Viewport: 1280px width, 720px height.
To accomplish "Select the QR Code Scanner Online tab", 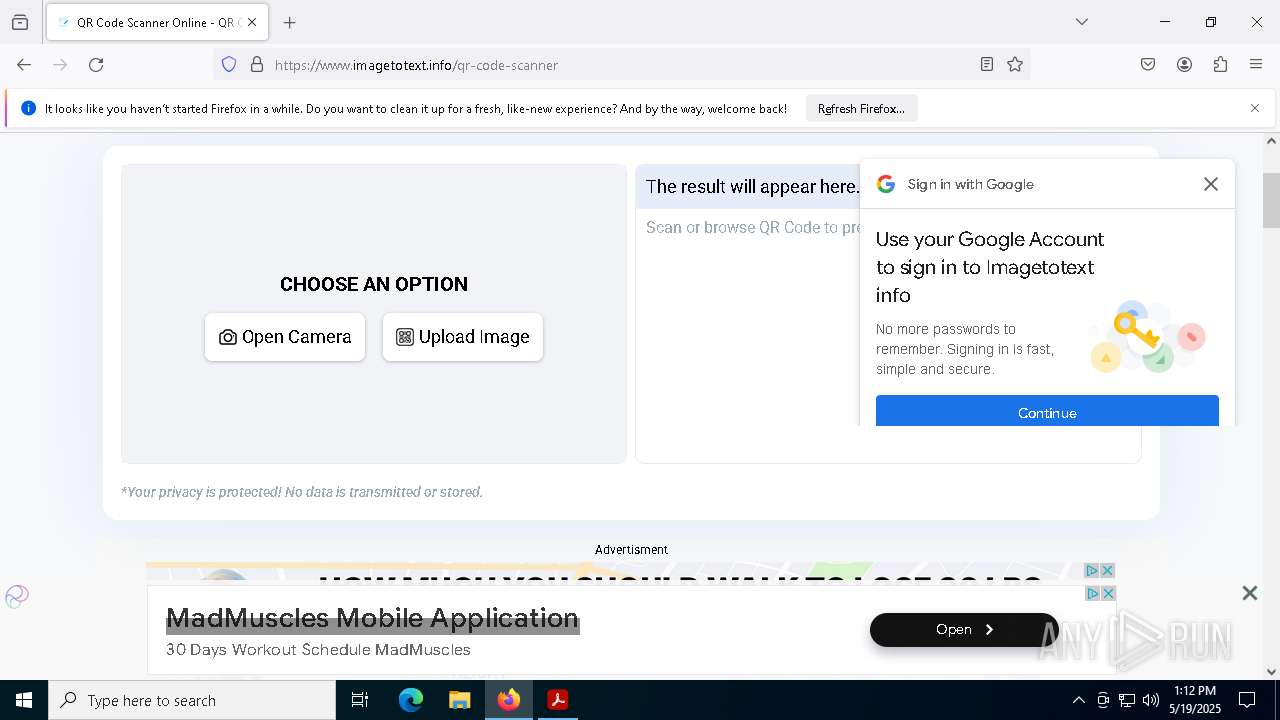I will [x=157, y=22].
